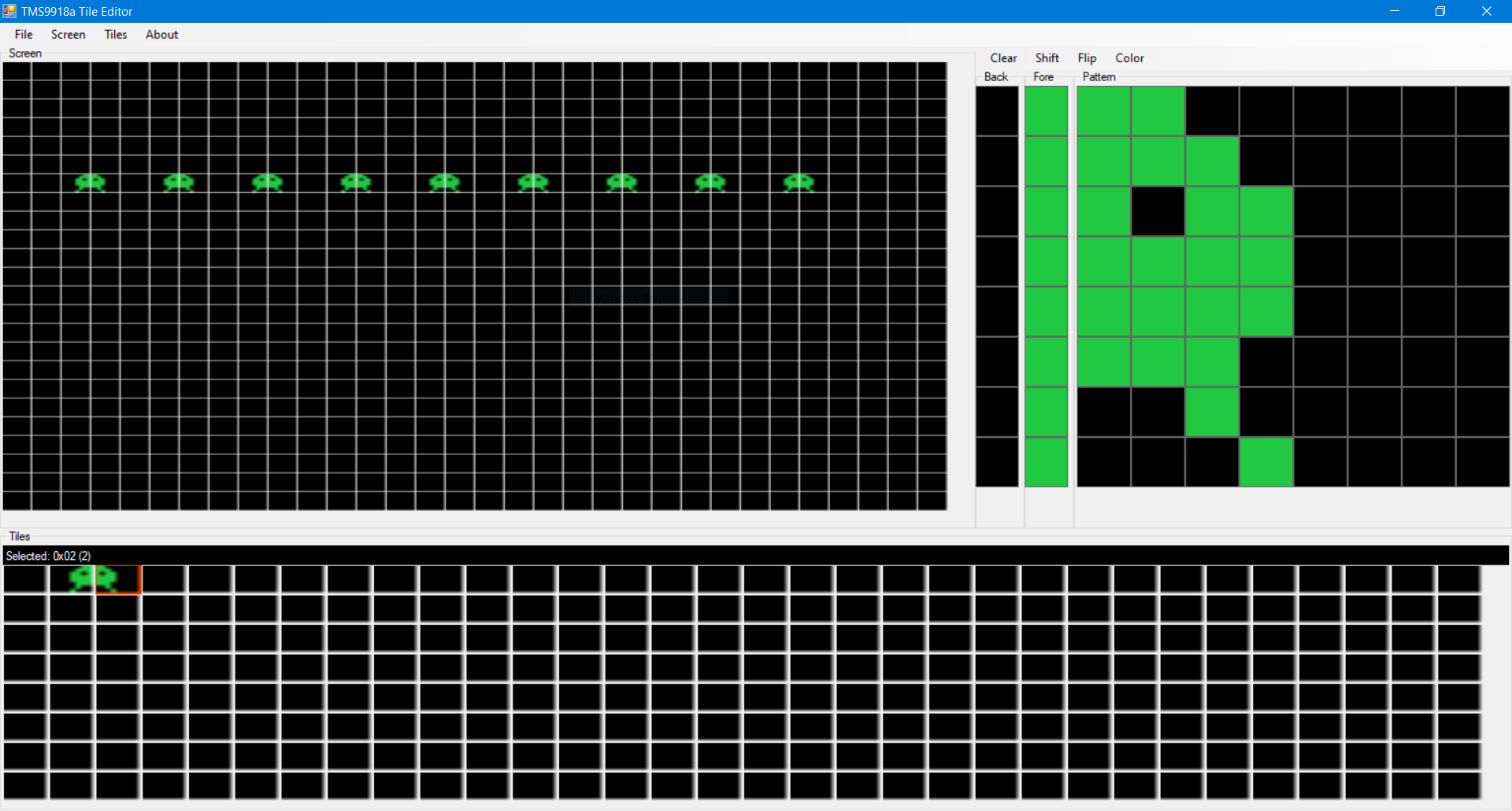Open the Tiles menu
1512x811 pixels.
click(116, 35)
